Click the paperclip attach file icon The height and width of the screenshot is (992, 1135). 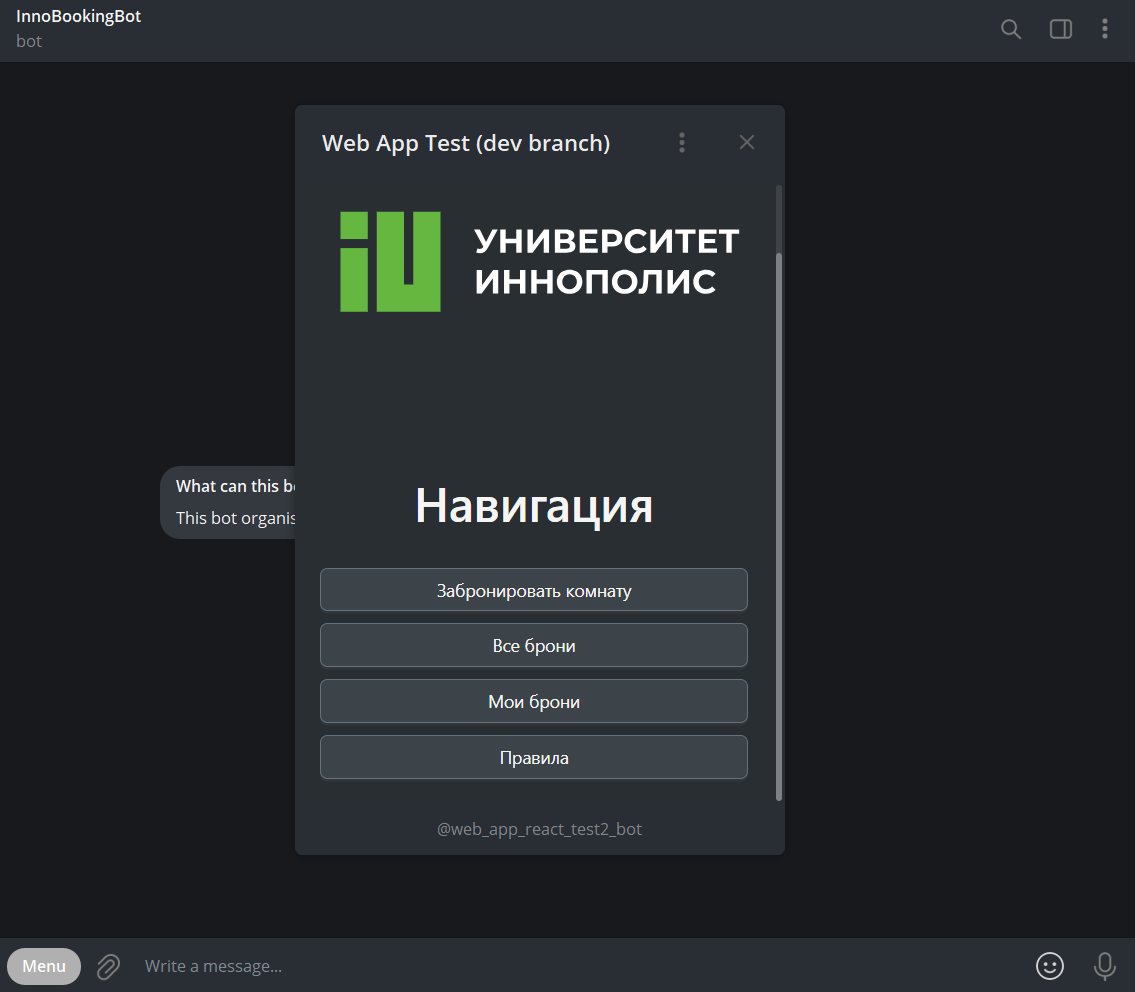click(x=109, y=966)
